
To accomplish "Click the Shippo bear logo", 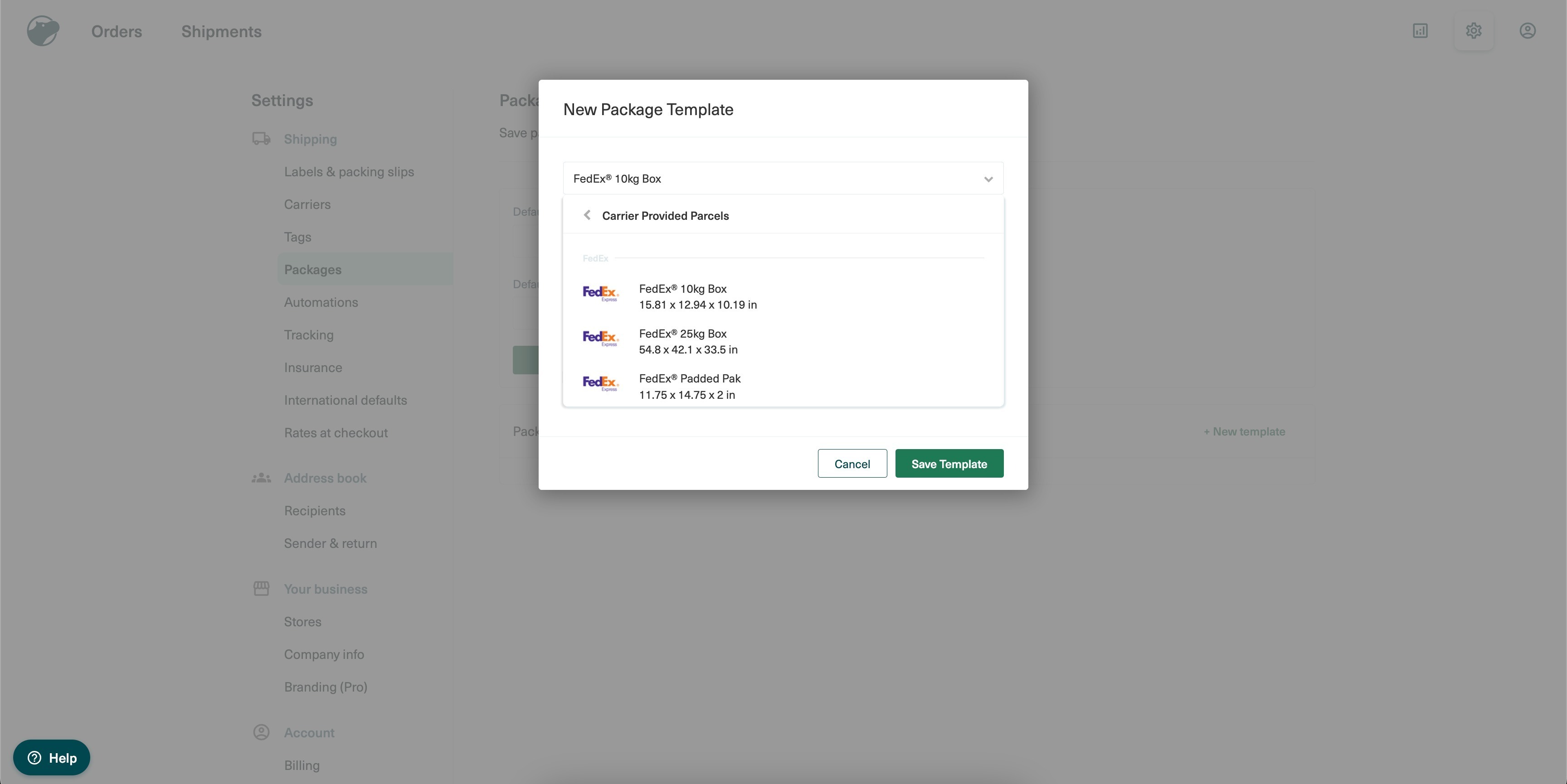I will point(43,31).
